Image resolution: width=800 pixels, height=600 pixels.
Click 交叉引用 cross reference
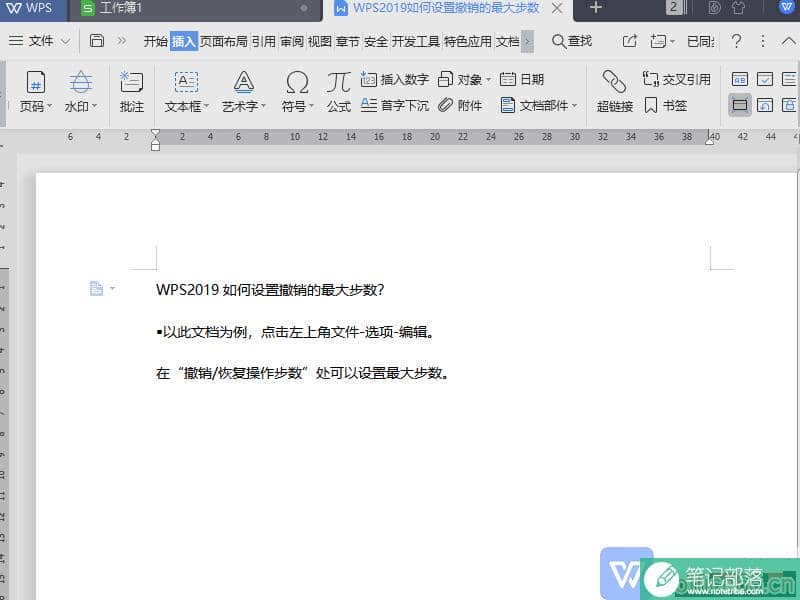677,80
